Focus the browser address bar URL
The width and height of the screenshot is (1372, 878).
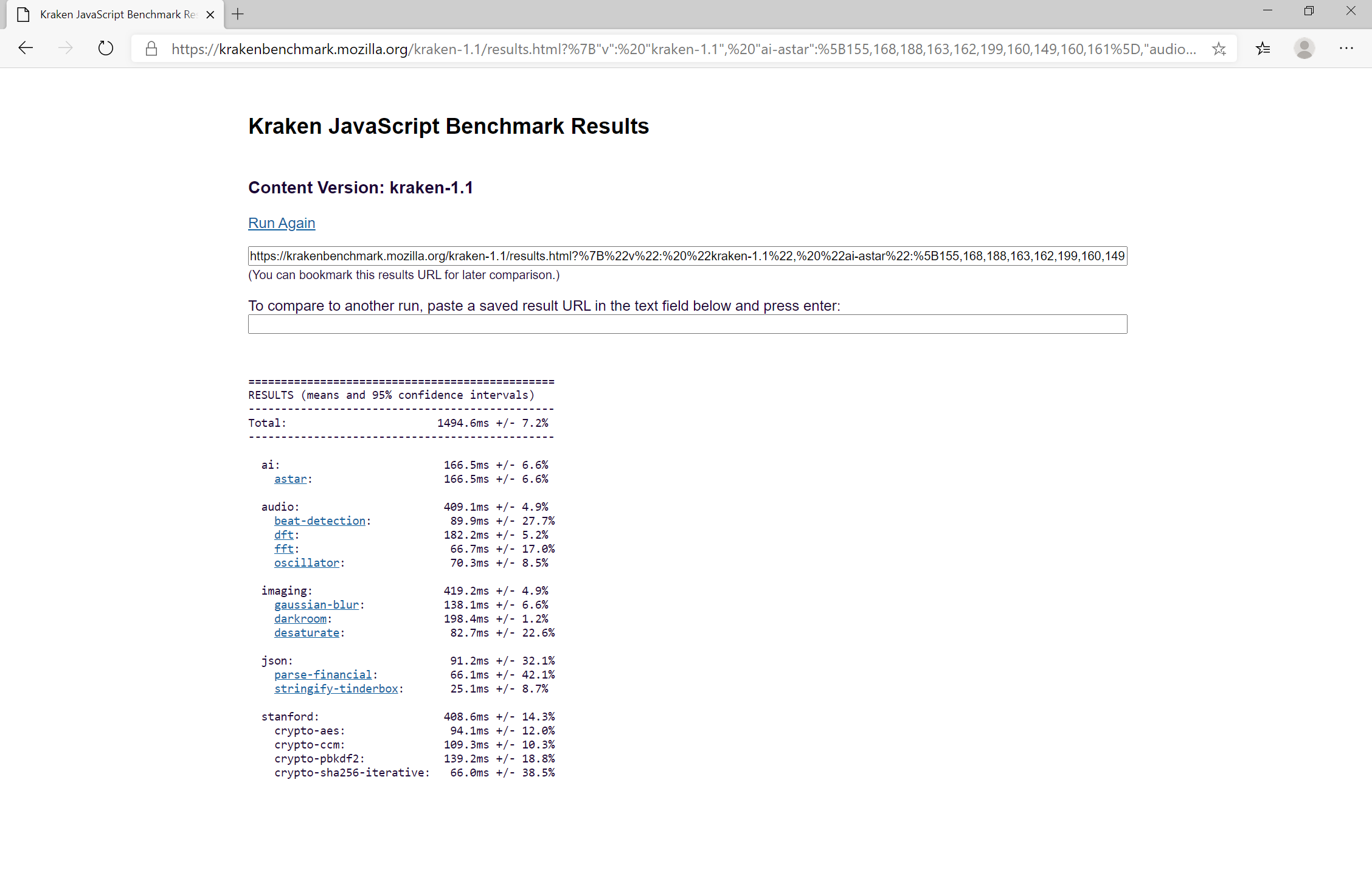(684, 49)
